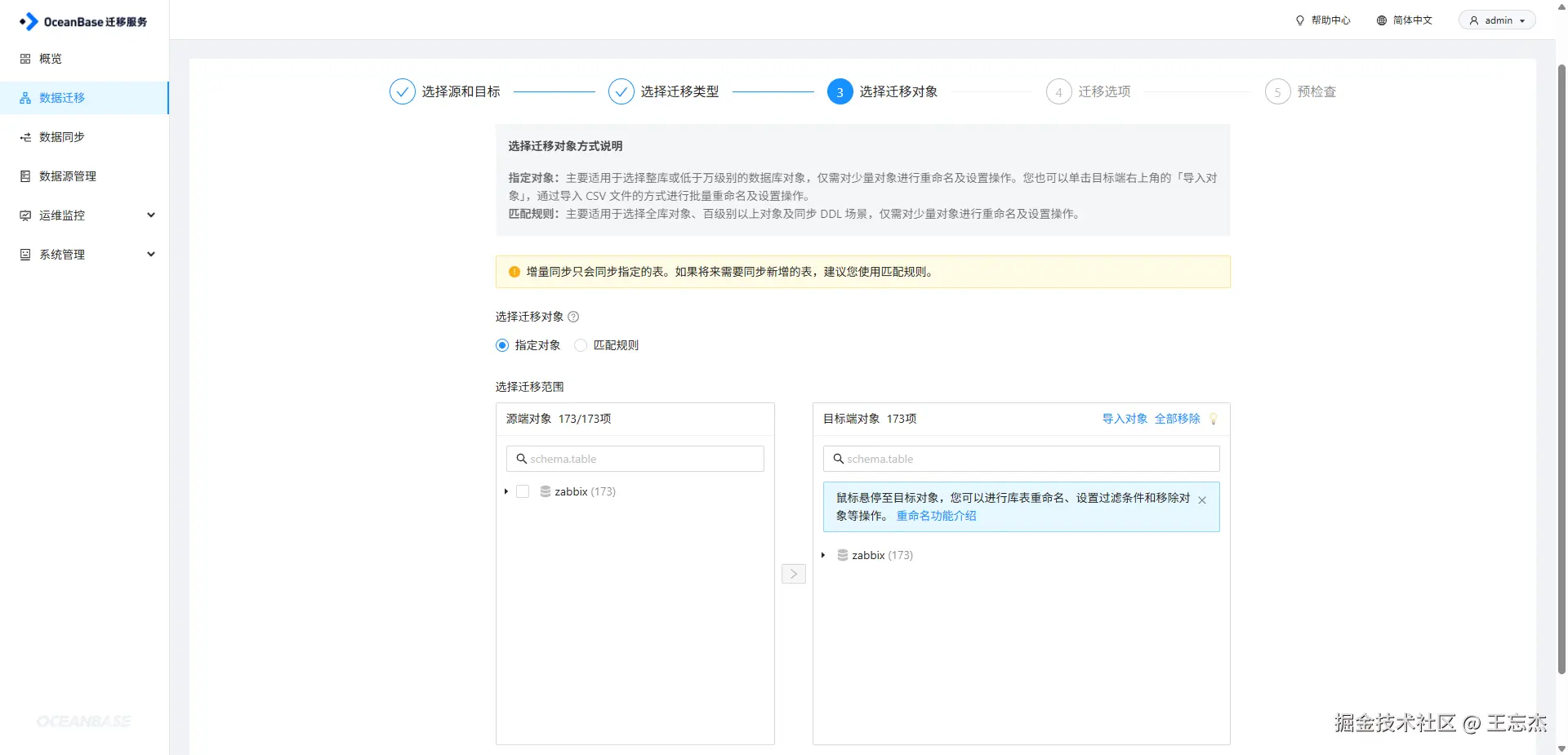Click the zabbix database icon in source tree

click(x=546, y=491)
